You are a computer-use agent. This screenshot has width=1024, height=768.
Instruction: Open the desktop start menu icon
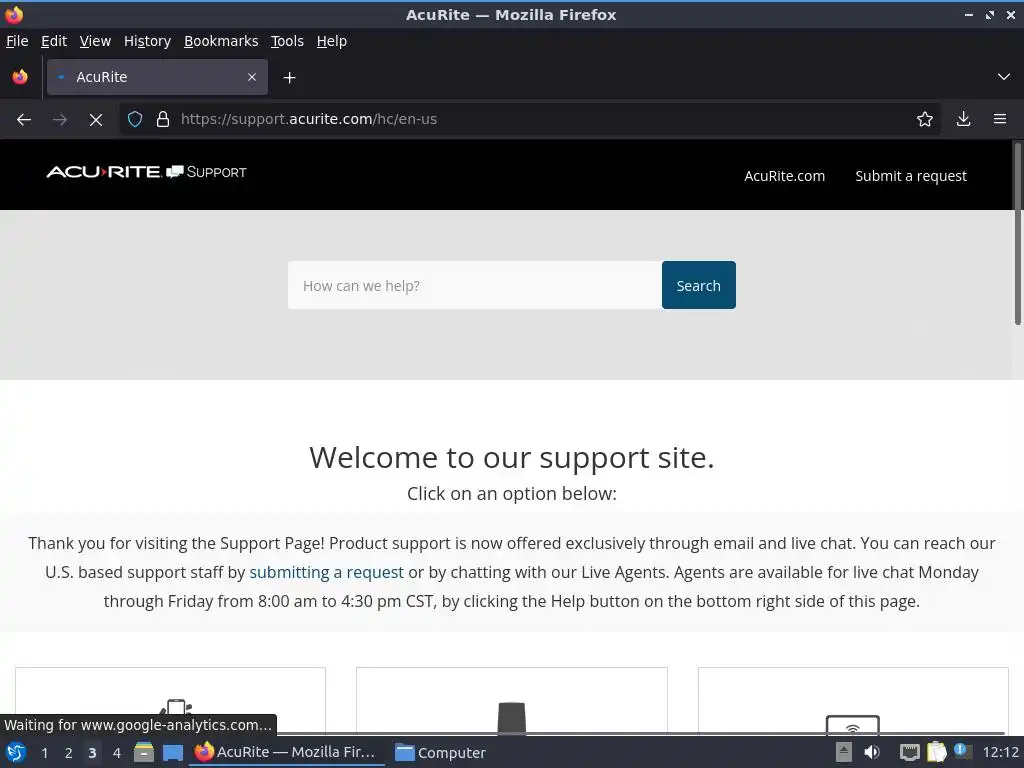pyautogui.click(x=16, y=752)
